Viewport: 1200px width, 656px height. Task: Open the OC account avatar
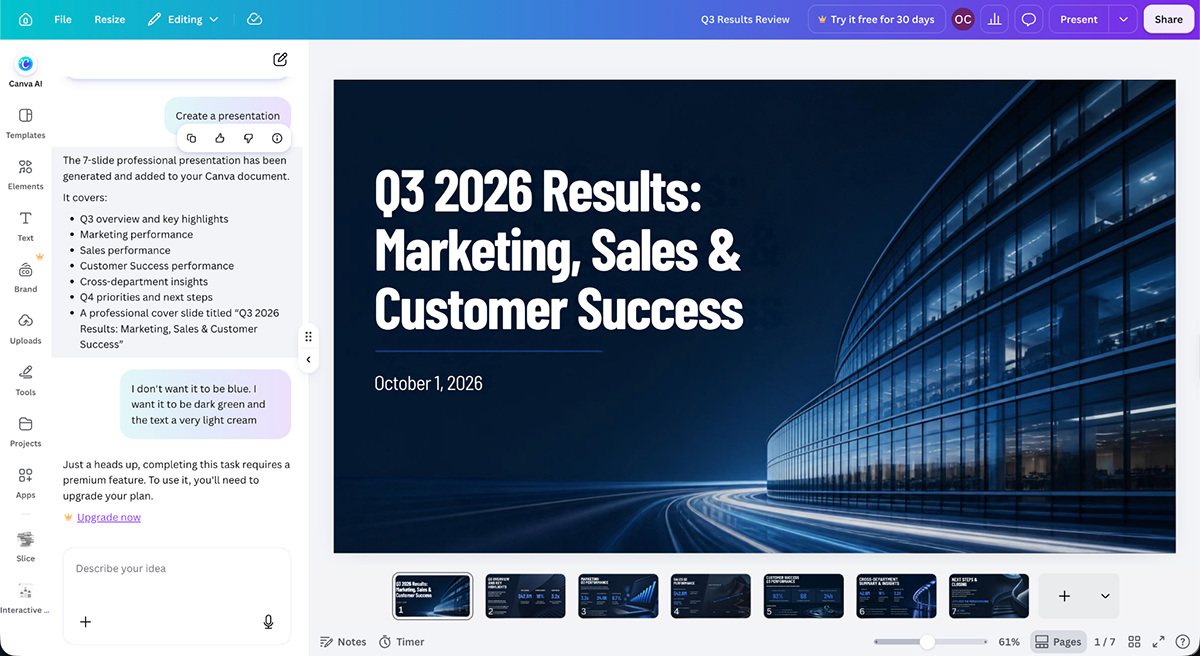coord(963,19)
